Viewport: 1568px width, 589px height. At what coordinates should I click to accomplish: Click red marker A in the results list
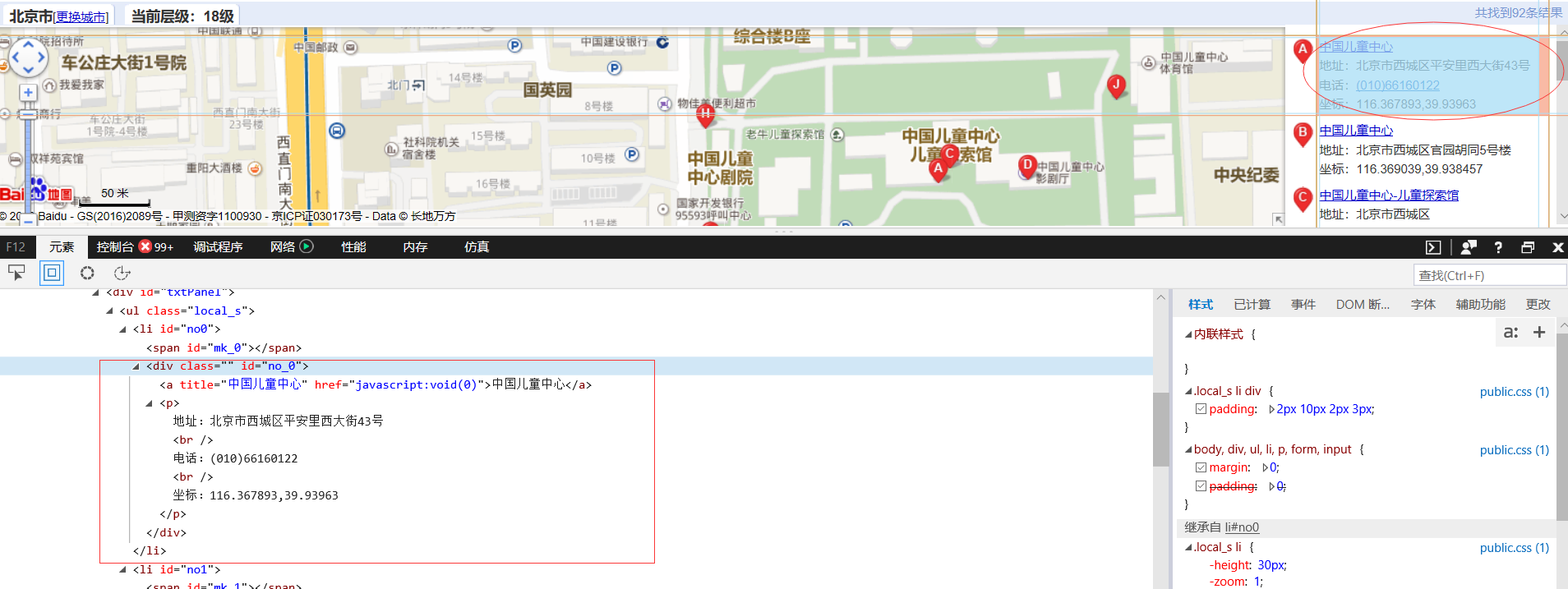pos(1303,51)
